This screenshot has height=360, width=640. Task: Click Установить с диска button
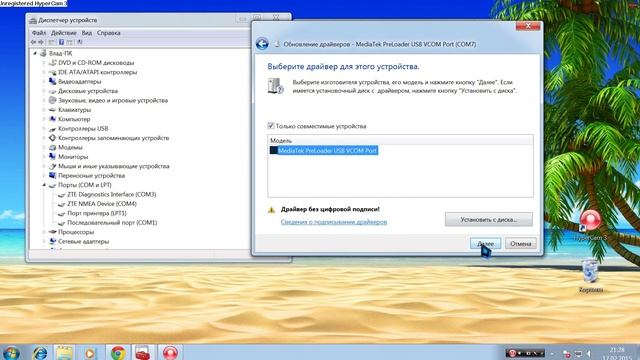click(x=489, y=219)
